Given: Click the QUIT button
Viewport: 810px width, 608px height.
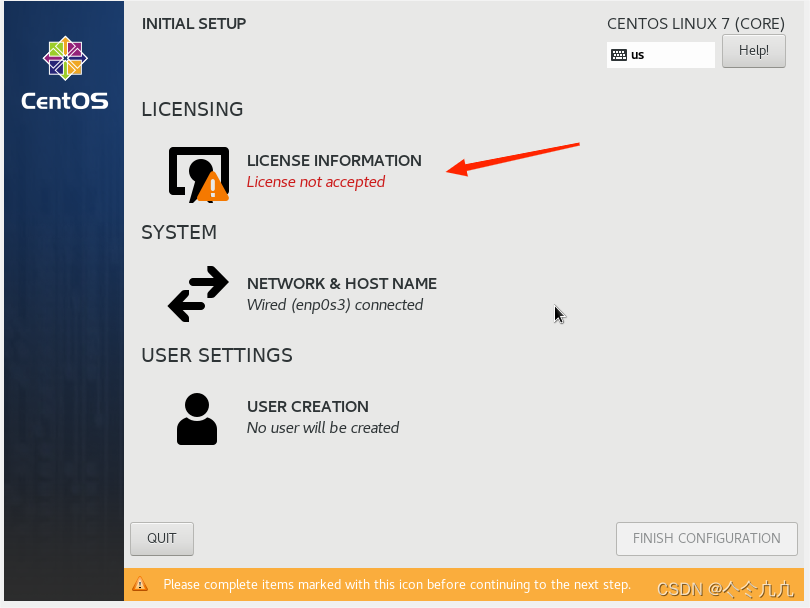Looking at the screenshot, I should pos(162,538).
